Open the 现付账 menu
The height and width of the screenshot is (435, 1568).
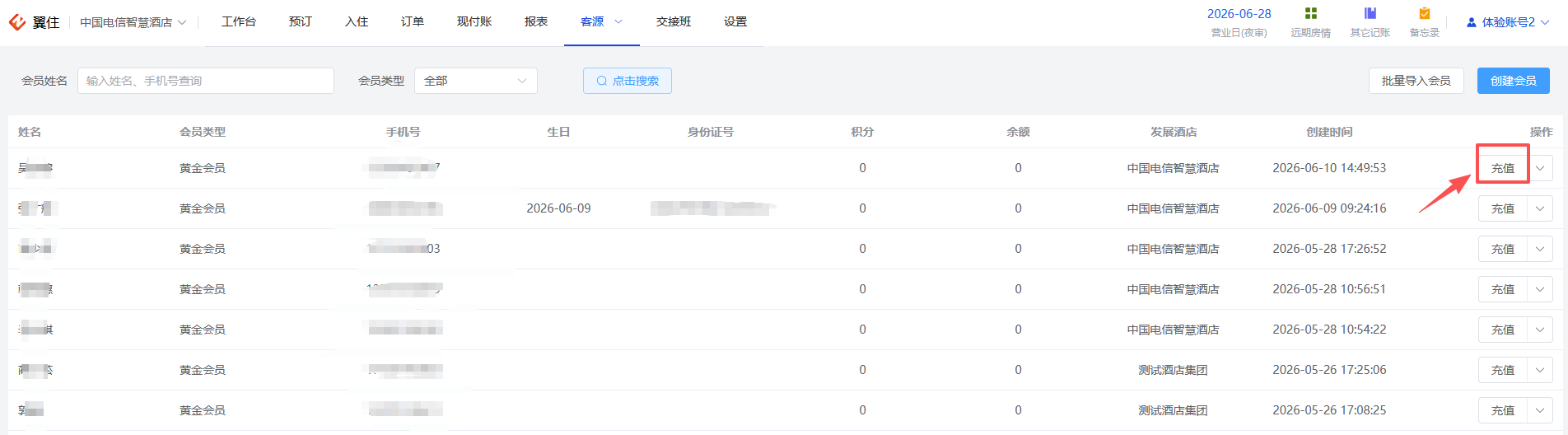(474, 21)
